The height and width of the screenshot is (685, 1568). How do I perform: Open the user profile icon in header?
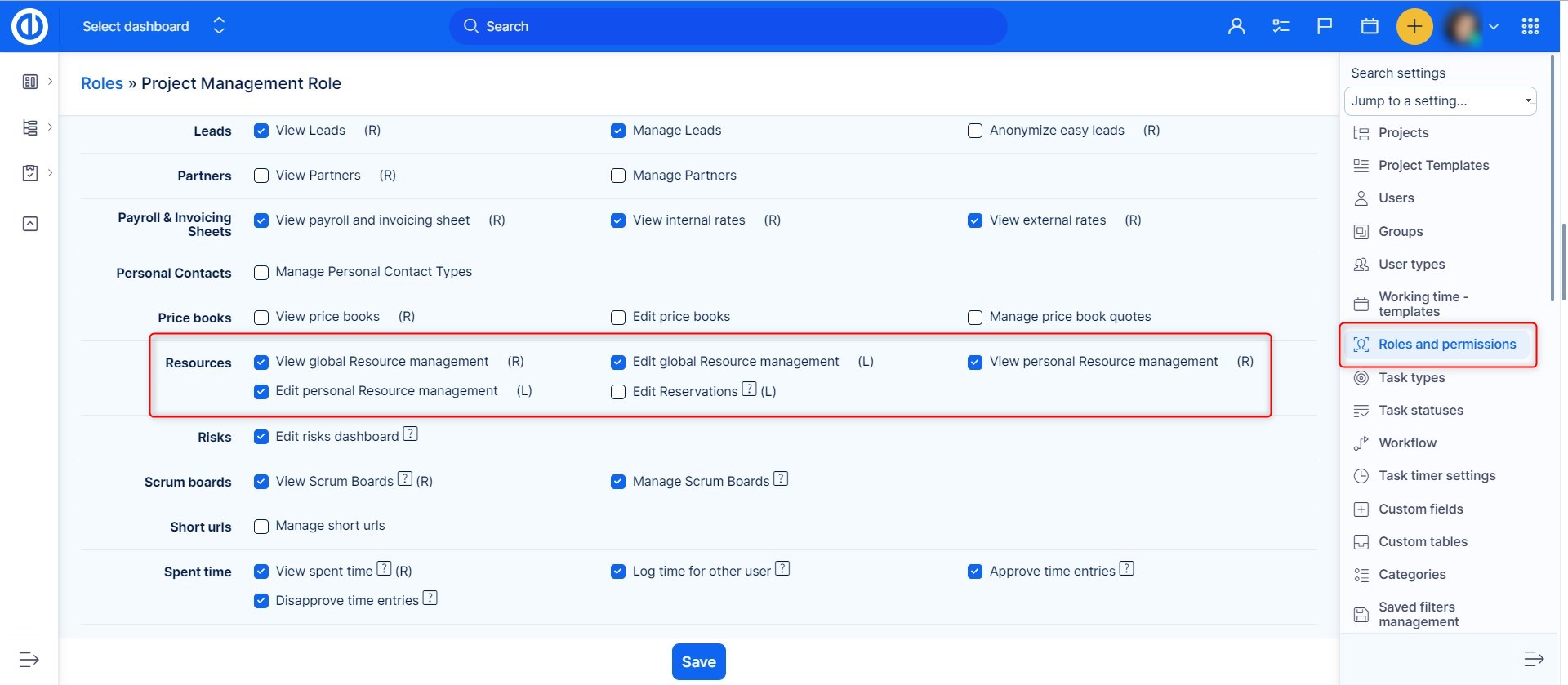(1236, 26)
